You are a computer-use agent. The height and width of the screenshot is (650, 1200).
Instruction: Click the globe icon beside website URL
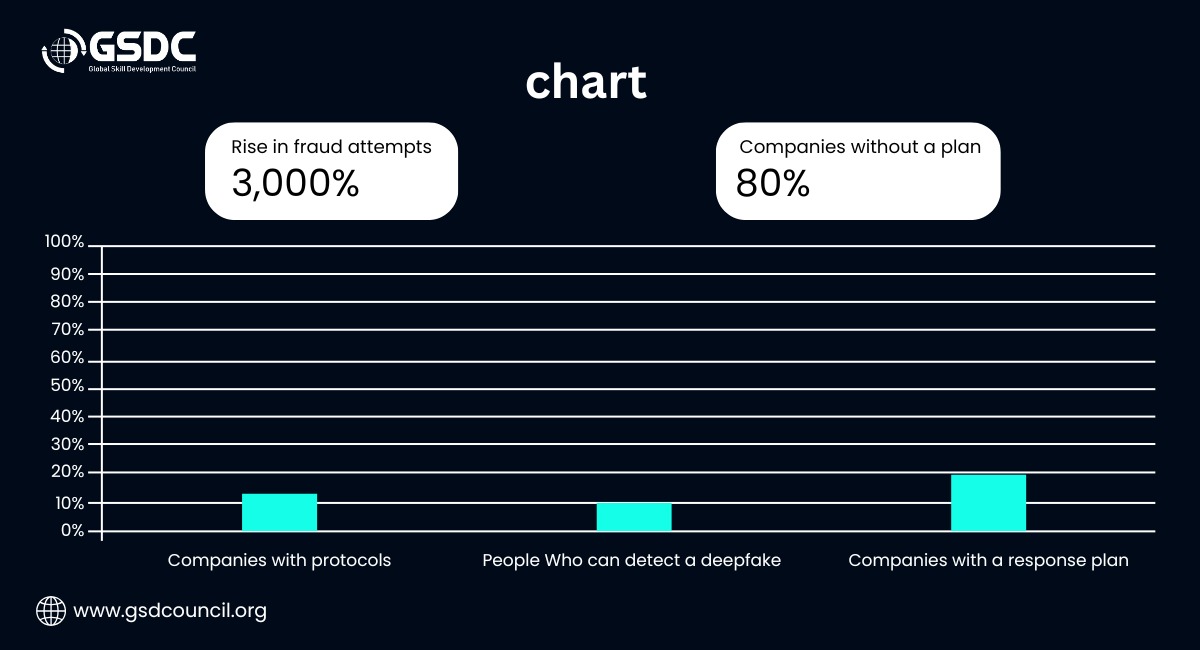coord(49,610)
